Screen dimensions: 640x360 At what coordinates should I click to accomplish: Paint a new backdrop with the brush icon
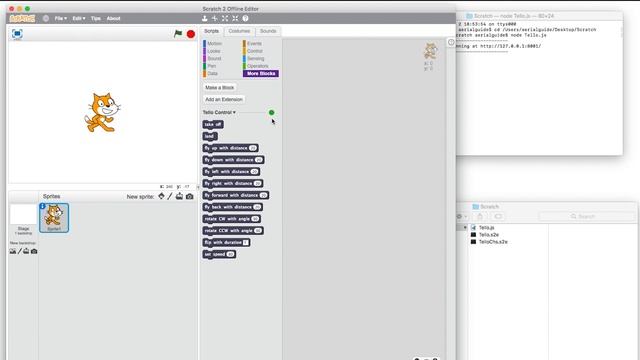click(x=19, y=251)
